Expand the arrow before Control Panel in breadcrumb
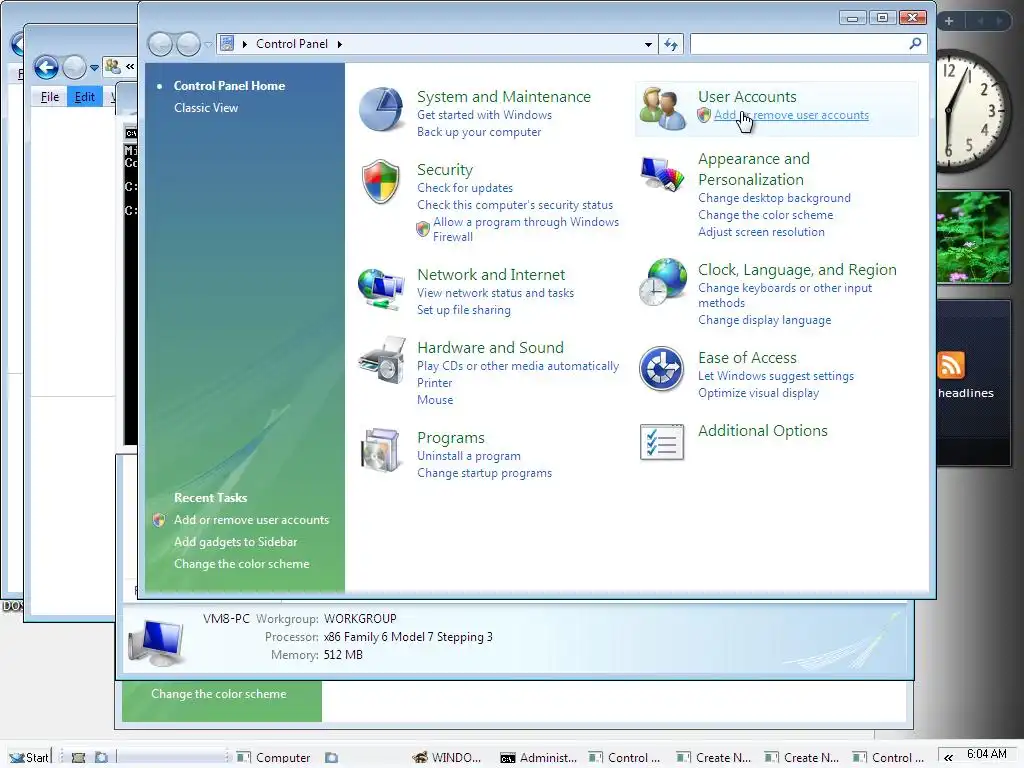Image resolution: width=1024 pixels, height=768 pixels. (245, 44)
